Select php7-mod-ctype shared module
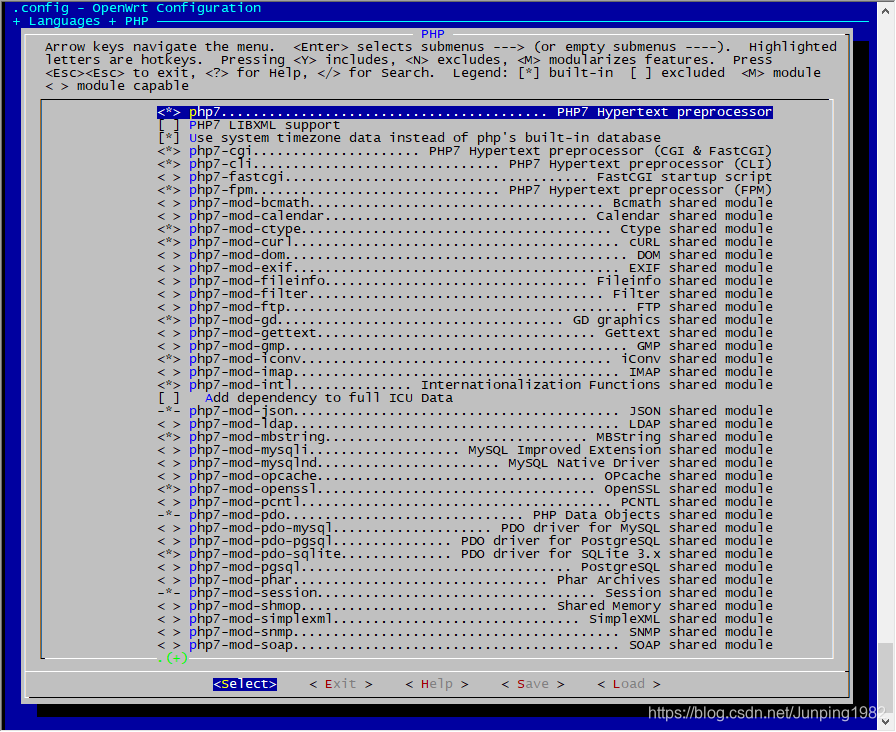This screenshot has width=896, height=732. point(465,229)
